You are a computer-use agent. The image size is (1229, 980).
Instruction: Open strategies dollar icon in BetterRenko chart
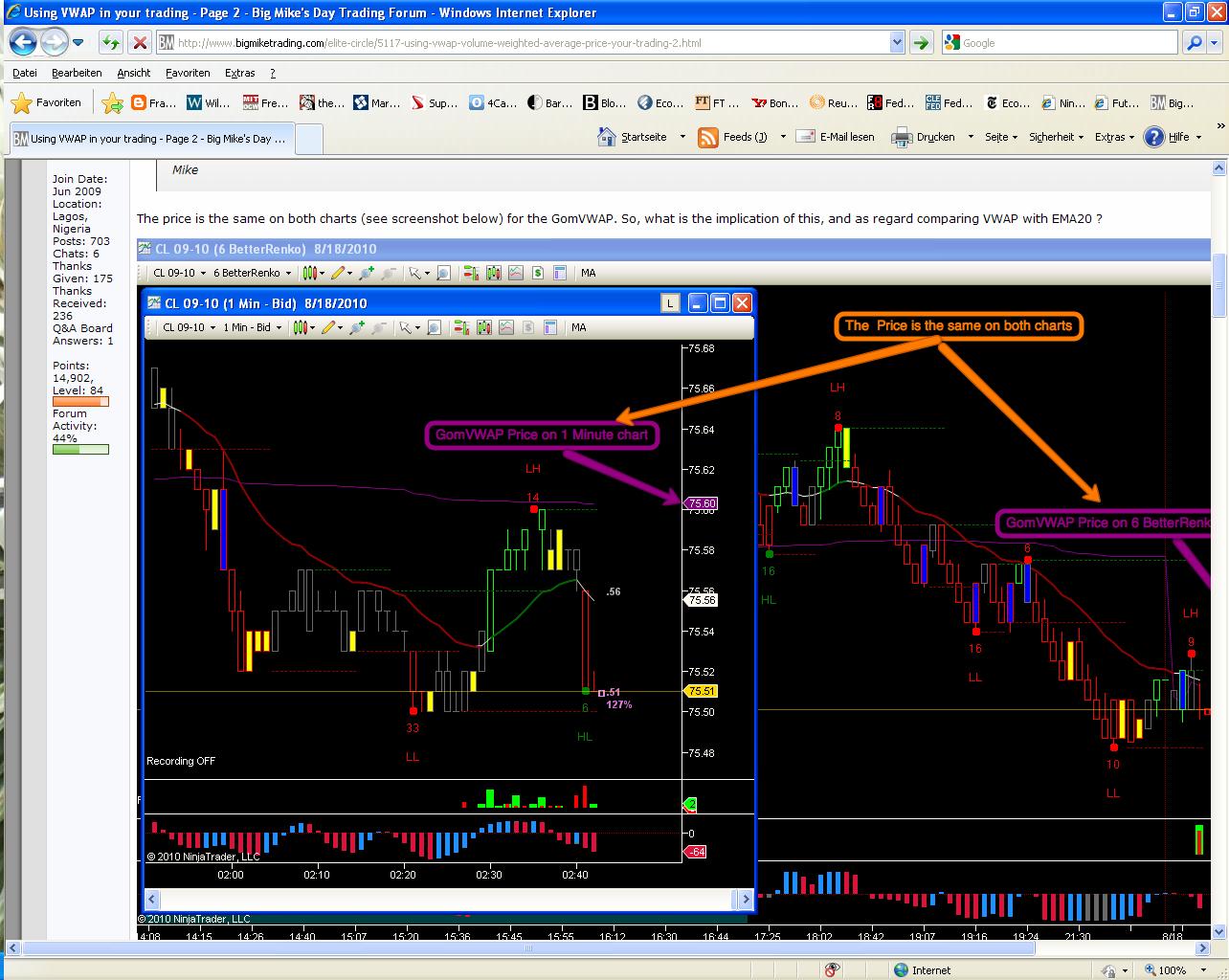(x=538, y=273)
